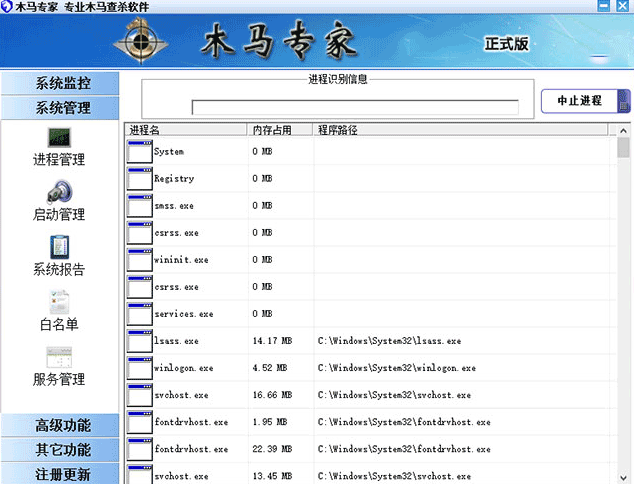Open 系统报告 system report icon
Viewport: 634px width, 484px height.
click(59, 247)
